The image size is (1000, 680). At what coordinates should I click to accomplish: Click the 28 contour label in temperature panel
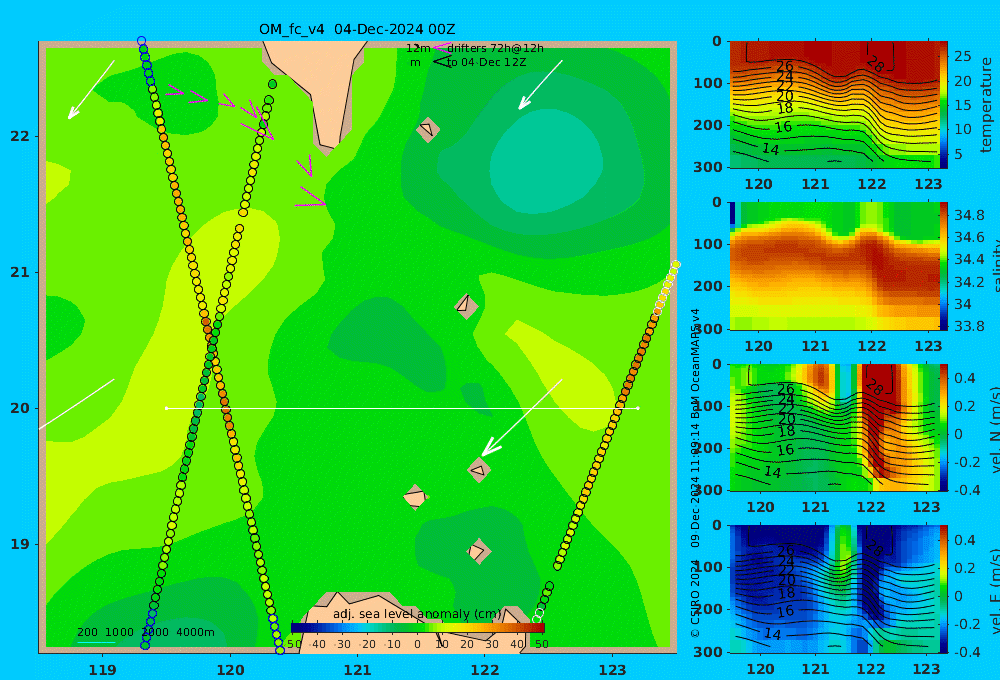point(875,64)
